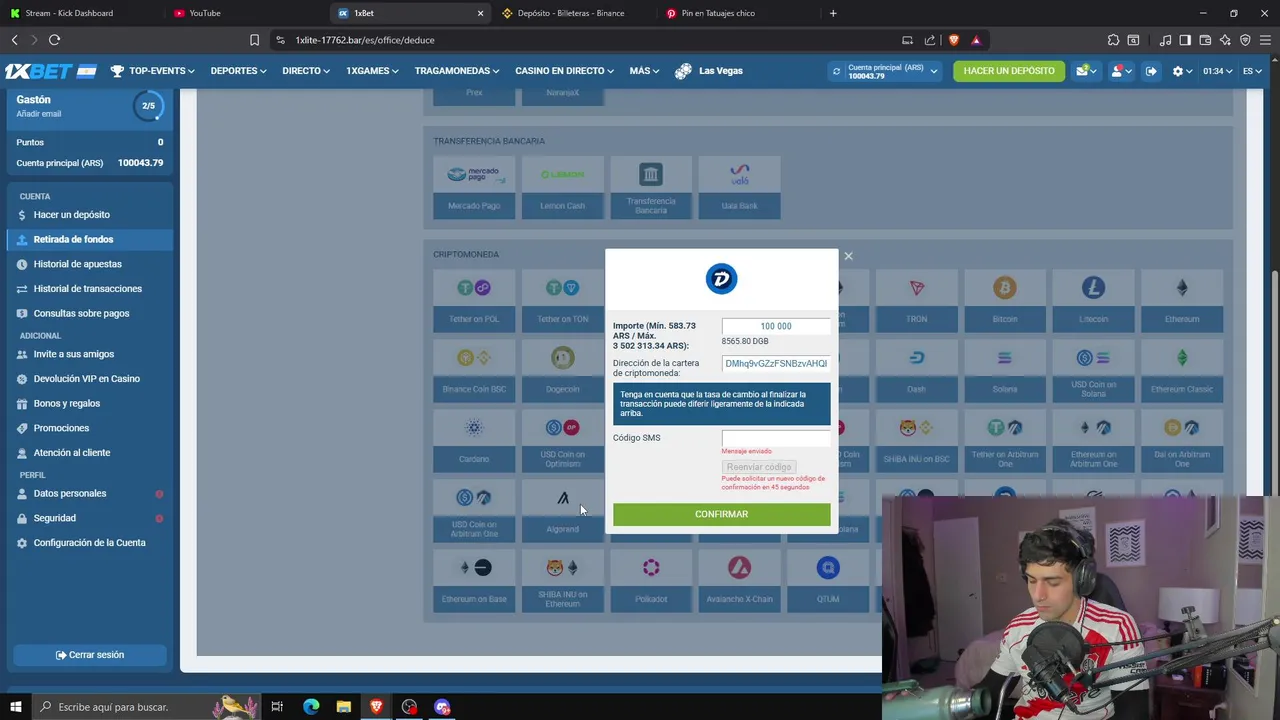The width and height of the screenshot is (1280, 720).
Task: Choose Tether on Arbitrum One
Action: (x=1005, y=441)
